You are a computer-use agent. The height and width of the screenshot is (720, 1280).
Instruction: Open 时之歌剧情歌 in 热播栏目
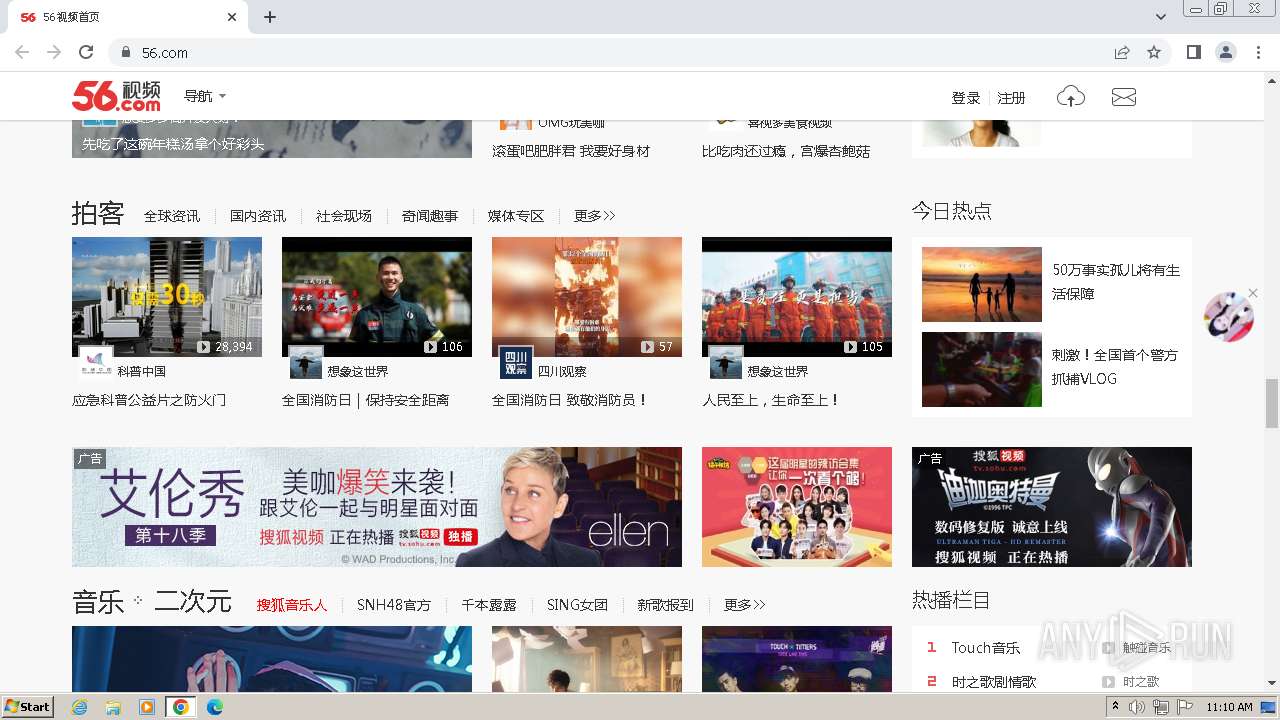point(994,682)
